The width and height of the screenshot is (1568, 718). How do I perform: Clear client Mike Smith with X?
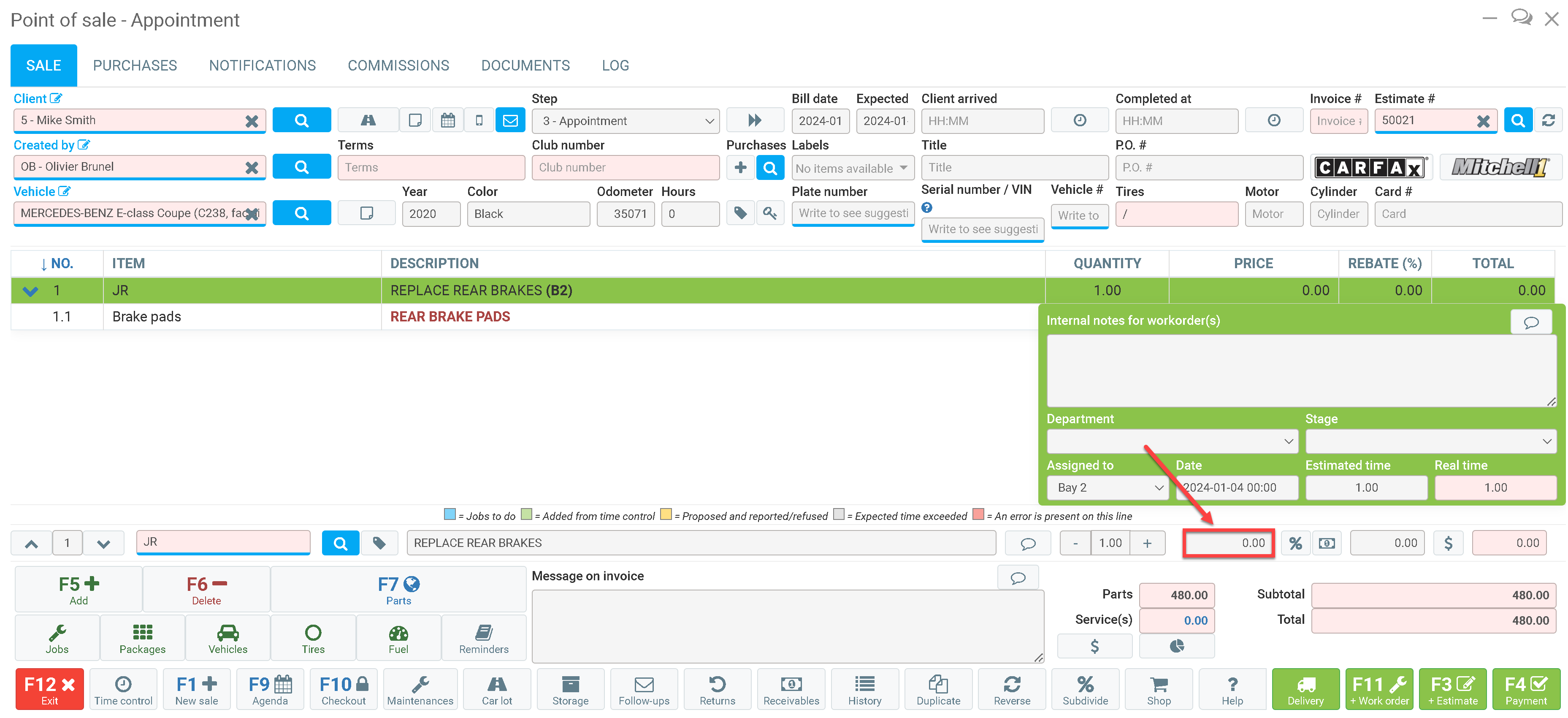252,120
